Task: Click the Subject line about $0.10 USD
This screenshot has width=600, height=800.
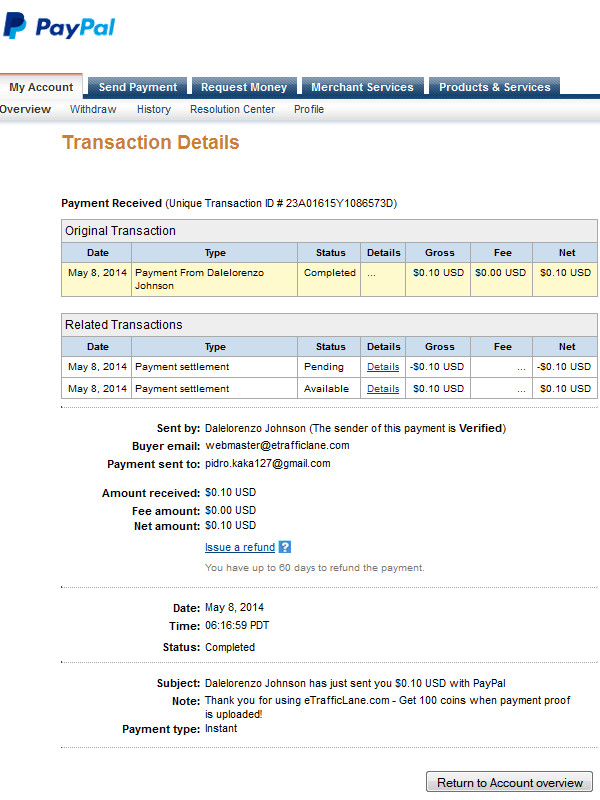Action: tap(355, 683)
